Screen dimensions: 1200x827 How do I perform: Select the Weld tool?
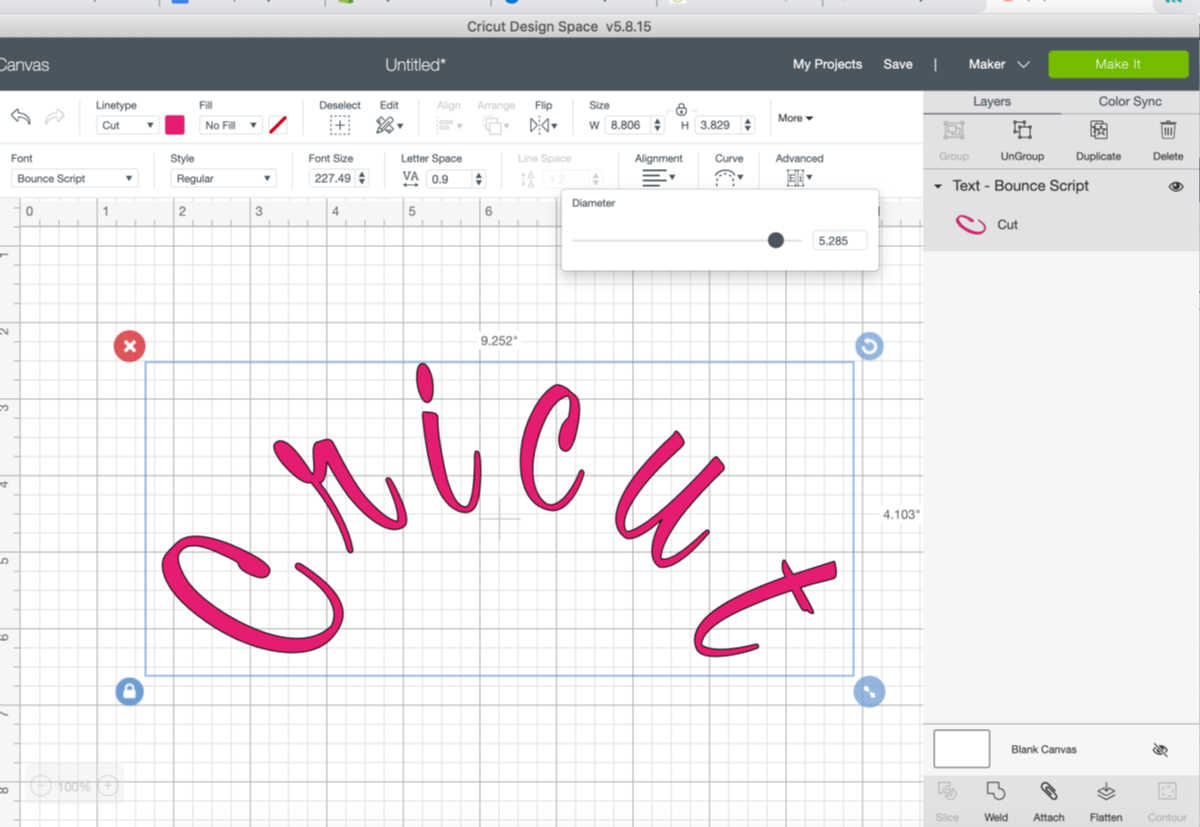(995, 798)
